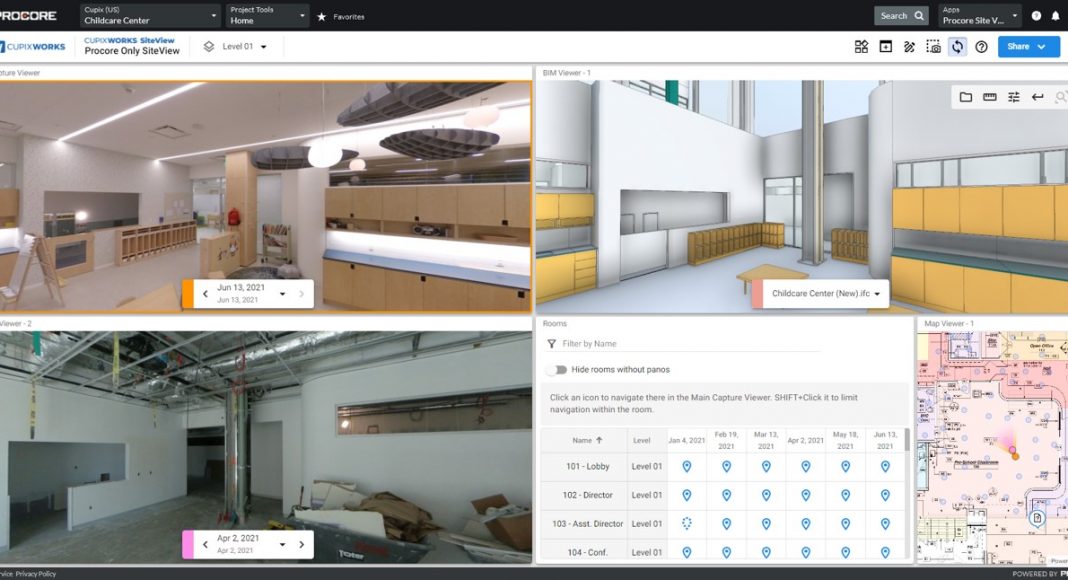Open BIM viewer adjustment sliders settings

click(x=1014, y=97)
